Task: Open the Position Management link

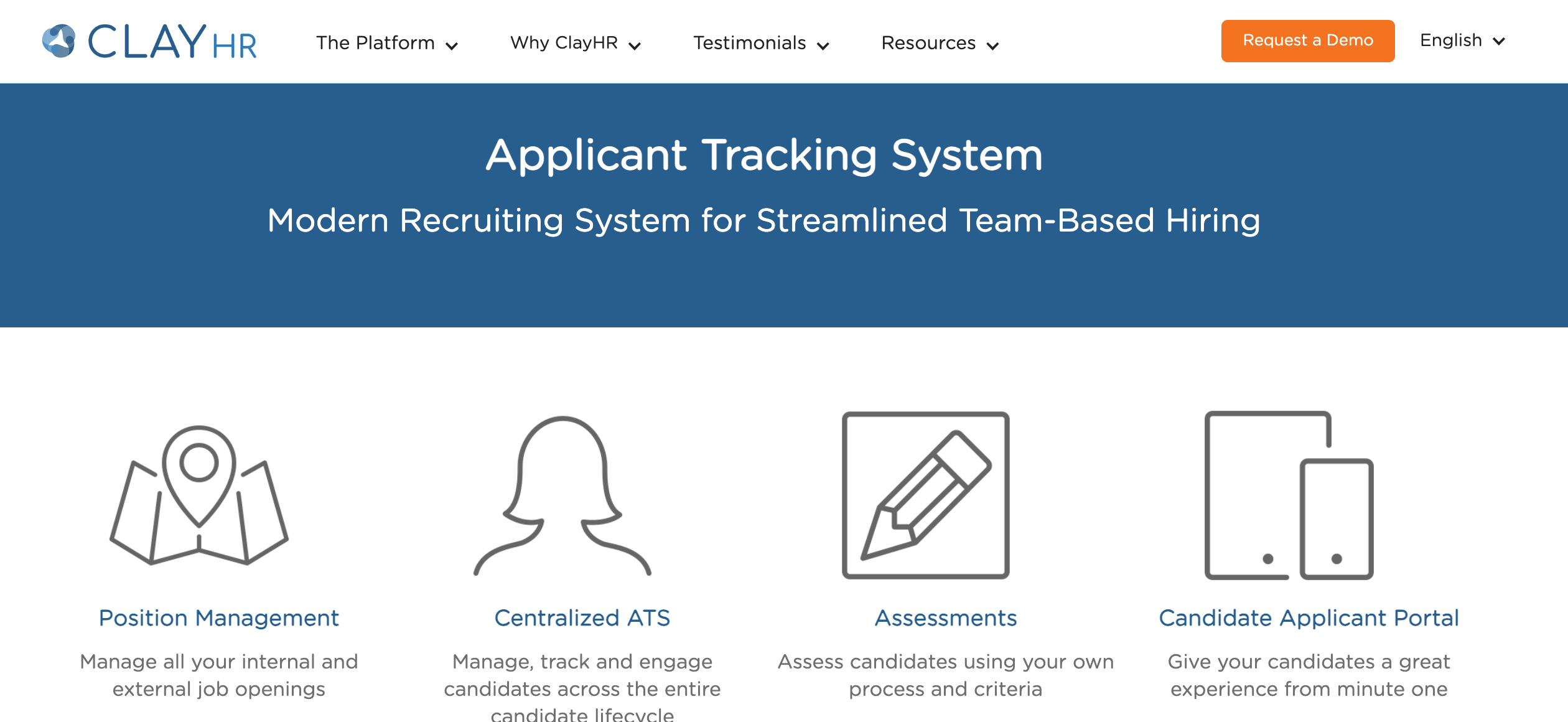Action: pyautogui.click(x=219, y=618)
